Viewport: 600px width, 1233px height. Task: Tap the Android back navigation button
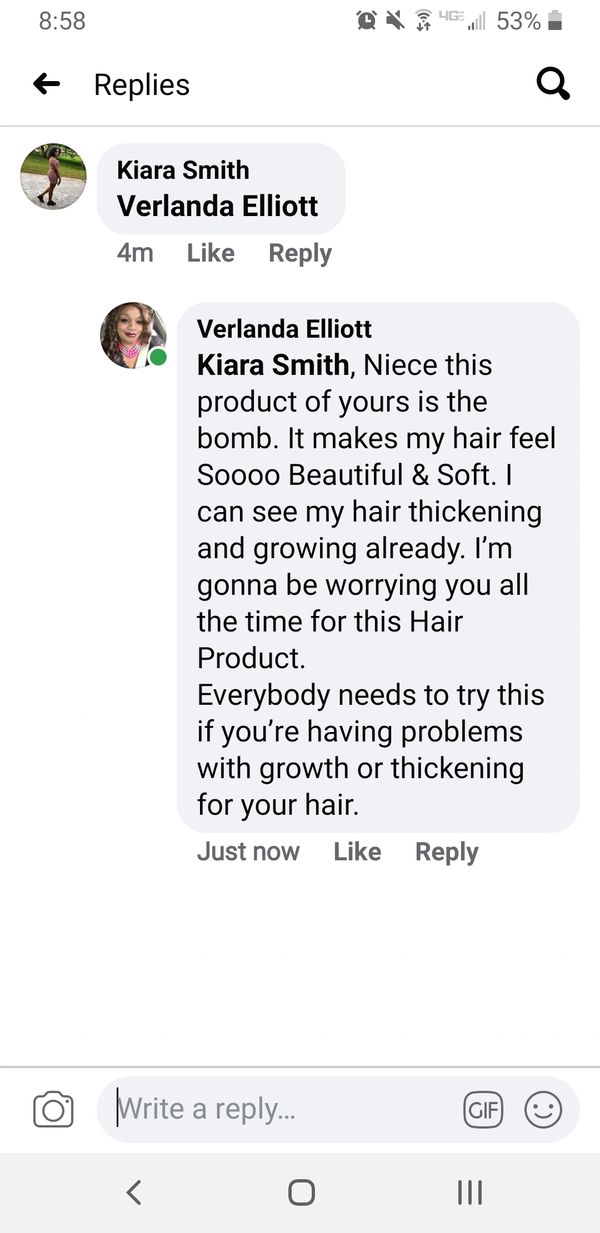point(134,1192)
